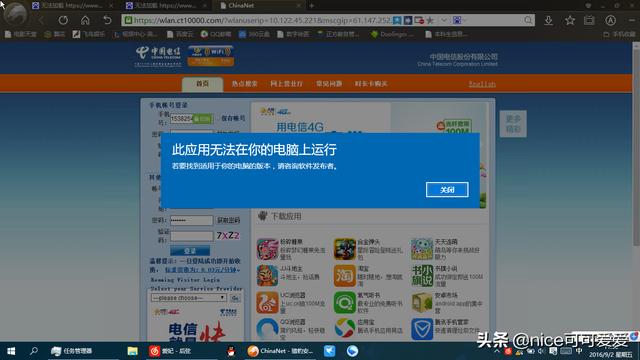This screenshot has width=640, height=360.
Task: Click the Go button beside provider dropdown
Action: pos(235,298)
